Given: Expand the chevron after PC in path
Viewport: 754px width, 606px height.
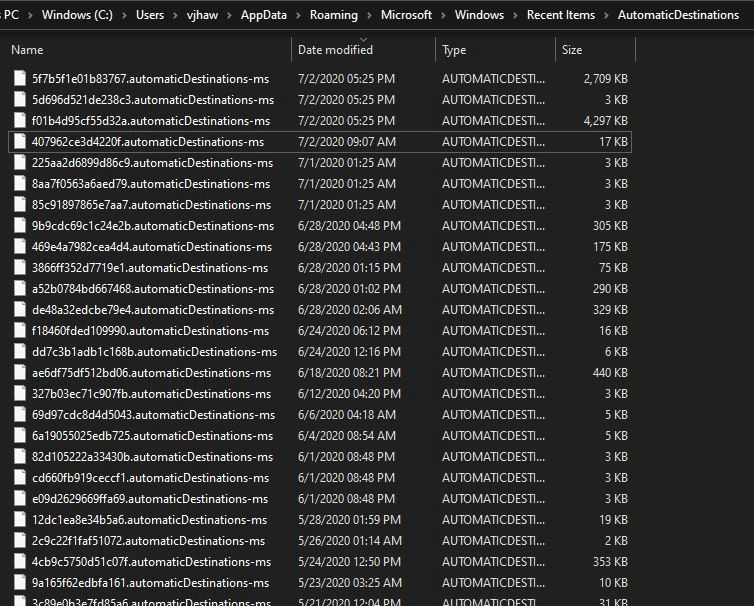Looking at the screenshot, I should point(30,15).
